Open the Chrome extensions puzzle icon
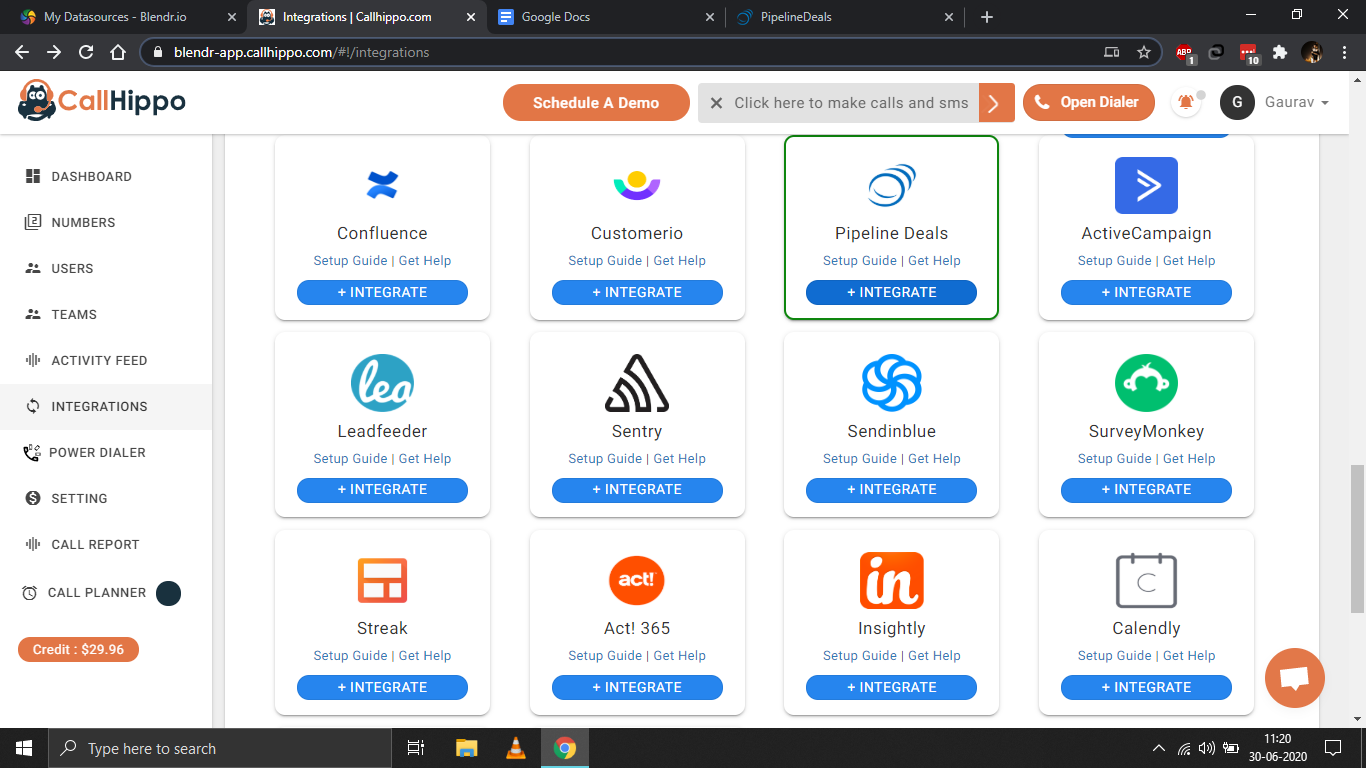The image size is (1366, 768). [1279, 52]
